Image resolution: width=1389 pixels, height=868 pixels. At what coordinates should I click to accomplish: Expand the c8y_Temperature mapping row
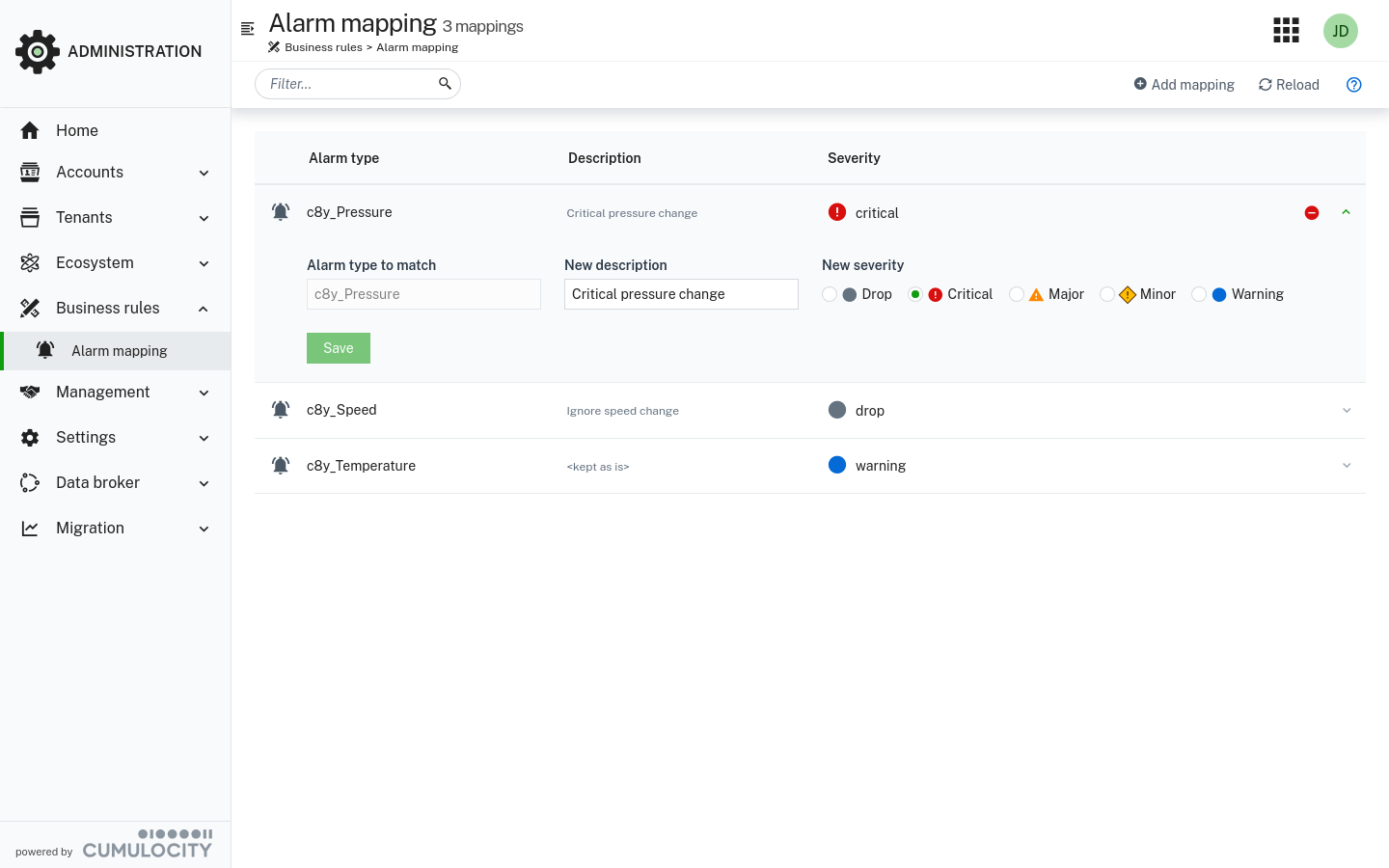coord(1347,465)
